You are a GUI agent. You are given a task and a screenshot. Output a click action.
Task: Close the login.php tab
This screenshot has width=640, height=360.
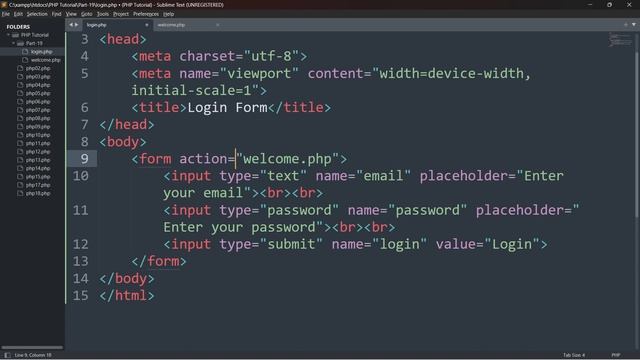[x=147, y=25]
